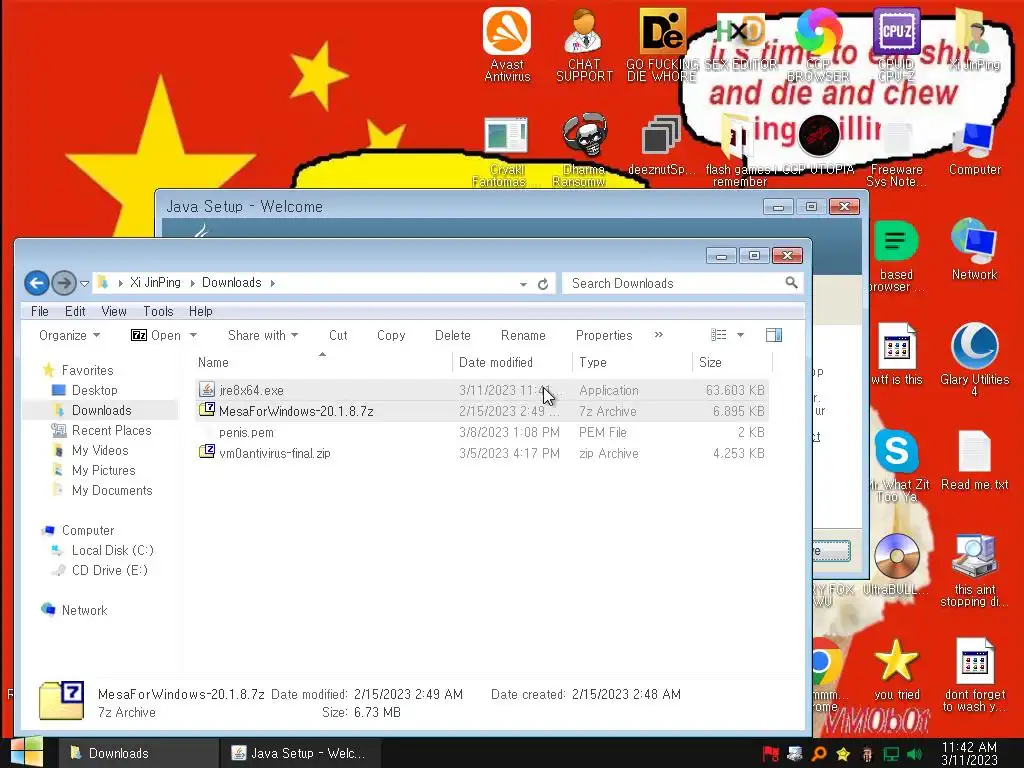Screen dimensions: 1024x768
Task: Open the Dharma Ransomw desktop icon
Action: (584, 150)
